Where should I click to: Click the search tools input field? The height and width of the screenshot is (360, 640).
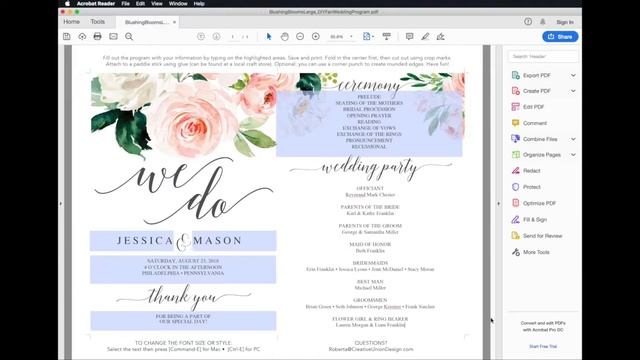pyautogui.click(x=543, y=56)
